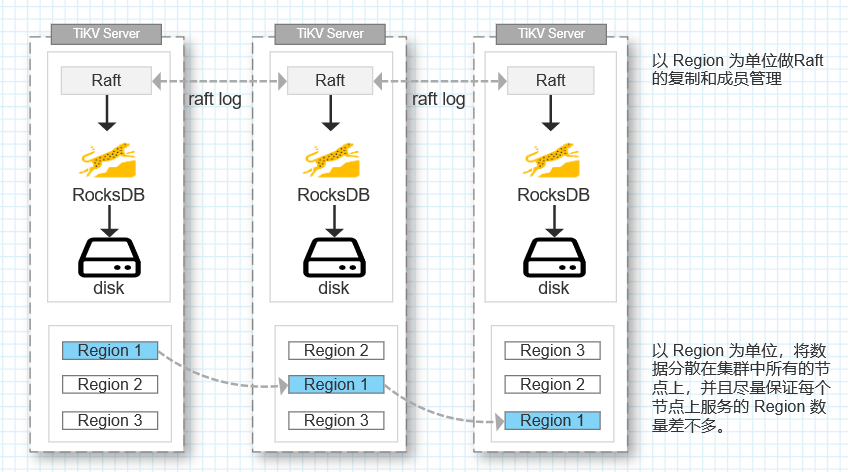Viewport: 848px width, 472px height.
Task: Click the third TiKV Server header label
Action: [551, 34]
